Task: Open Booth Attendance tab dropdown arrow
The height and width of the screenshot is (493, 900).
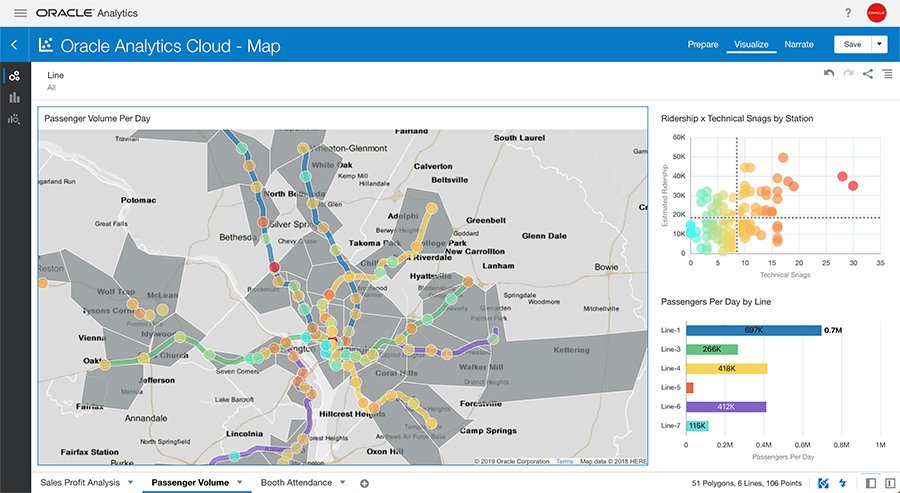Action: (x=344, y=483)
